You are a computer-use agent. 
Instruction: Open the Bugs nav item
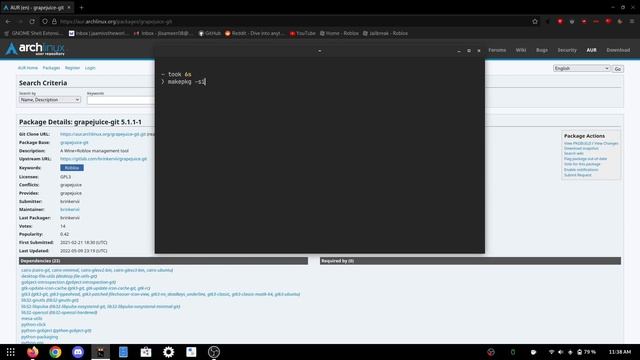coord(542,50)
